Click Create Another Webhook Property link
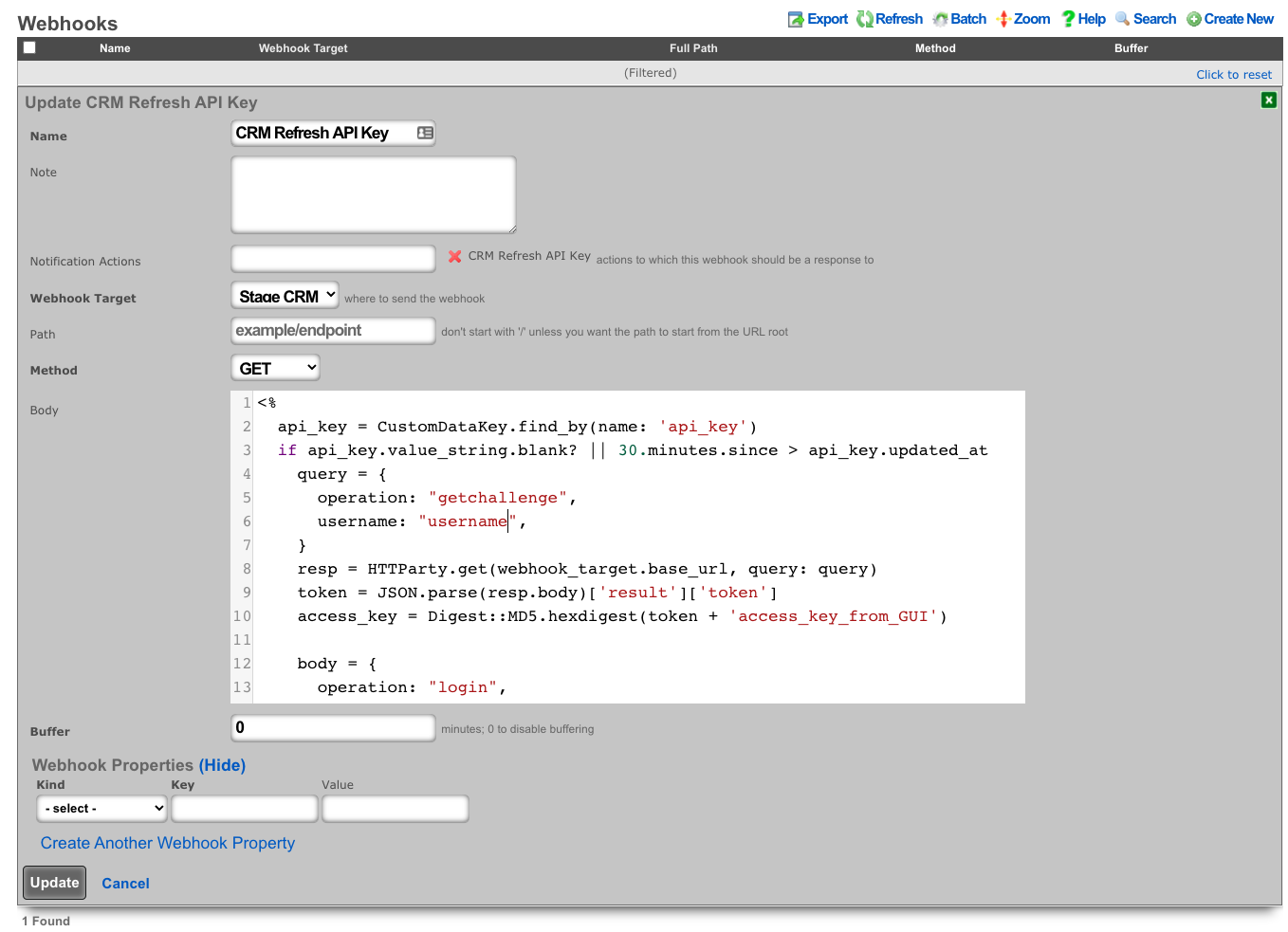The width and height of the screenshot is (1288, 932). pyautogui.click(x=168, y=843)
